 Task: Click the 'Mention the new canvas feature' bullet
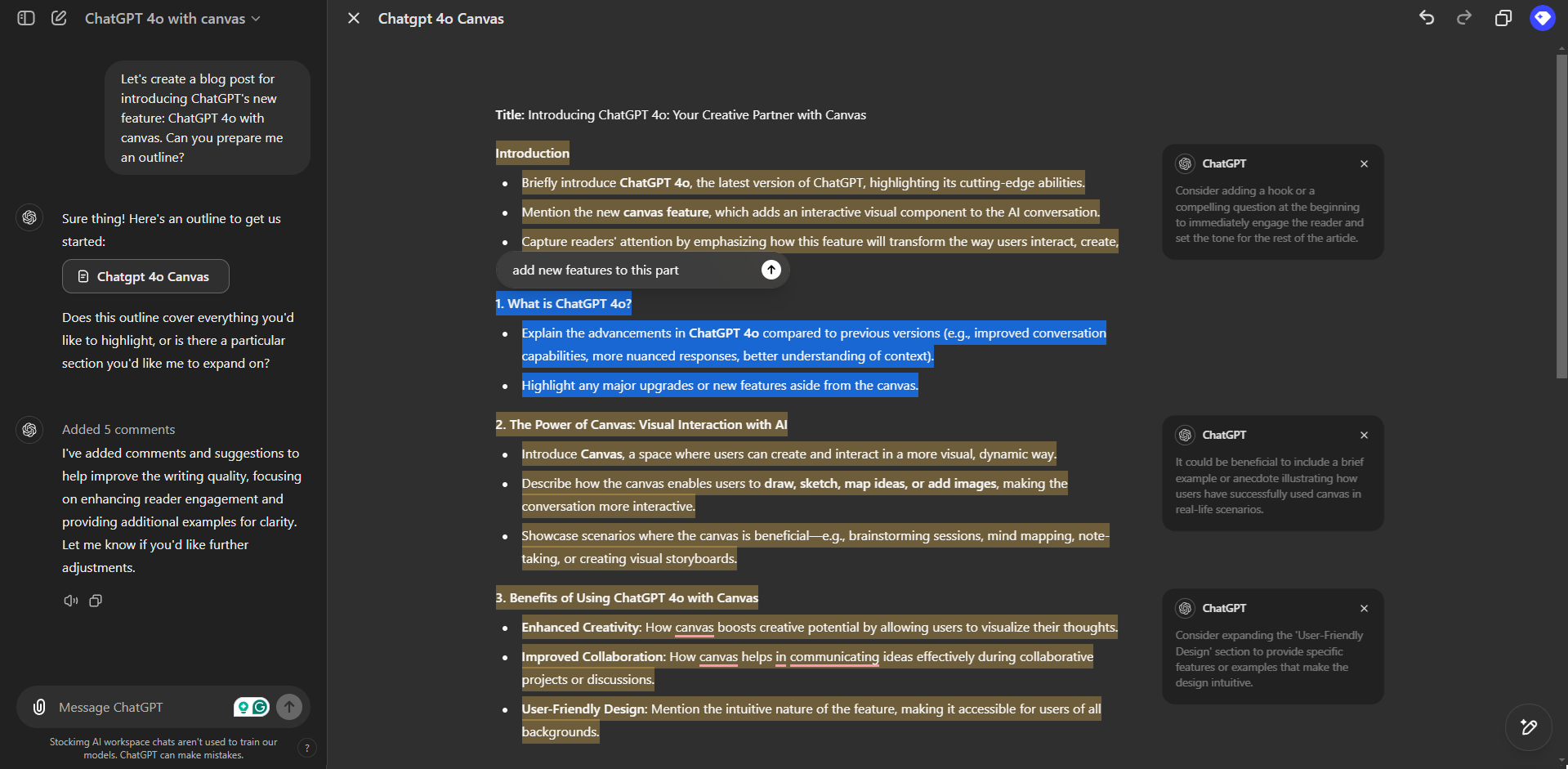tap(811, 212)
